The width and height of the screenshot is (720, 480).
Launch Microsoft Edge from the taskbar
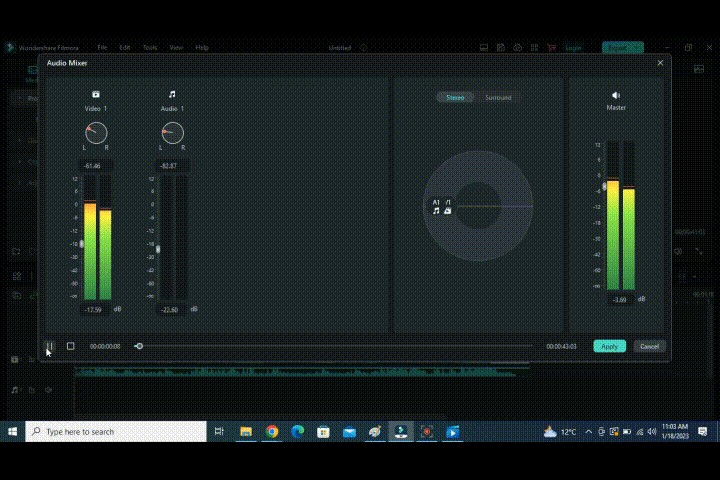coord(298,432)
